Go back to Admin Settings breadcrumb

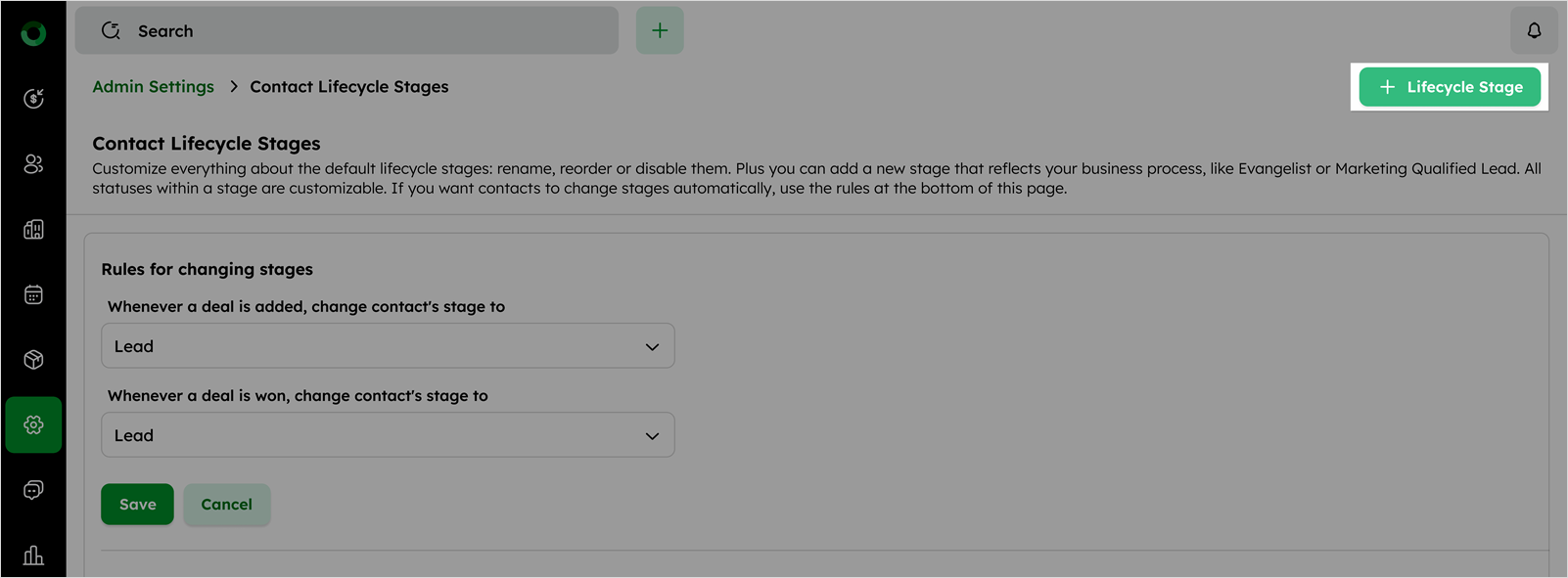(153, 86)
